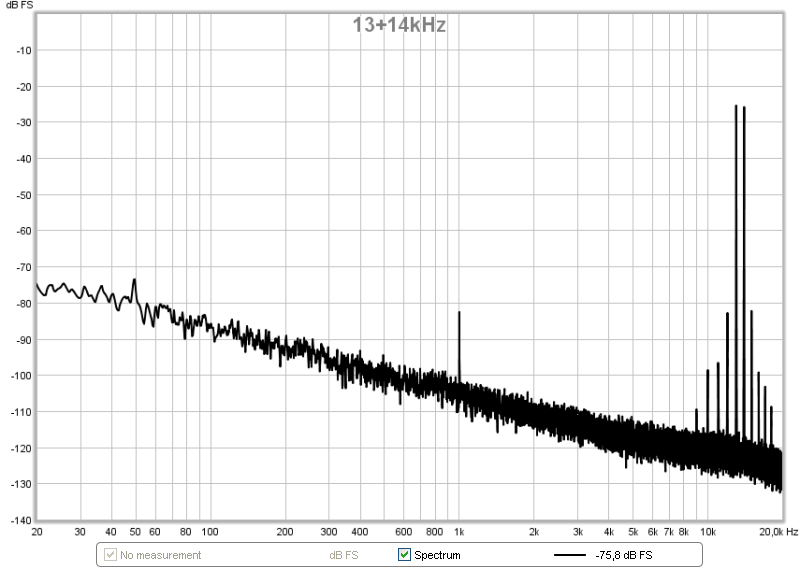Click the Spectrum legend label
Viewport: 800px width, 568px height.
437,555
